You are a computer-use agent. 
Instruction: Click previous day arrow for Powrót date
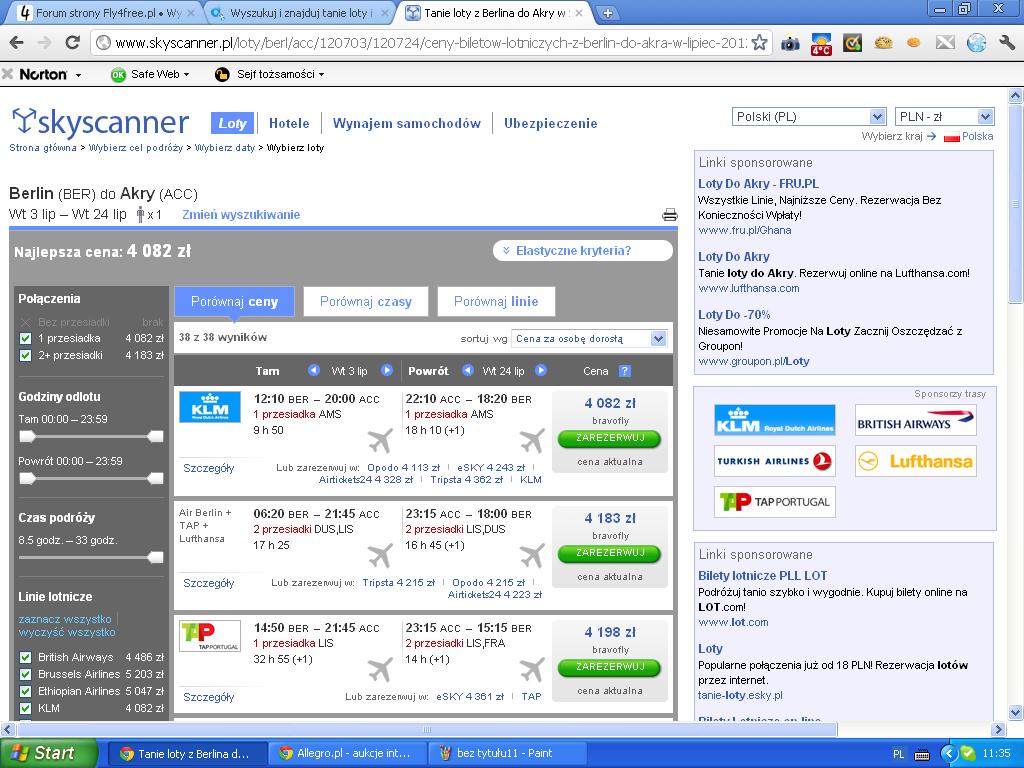pos(467,370)
